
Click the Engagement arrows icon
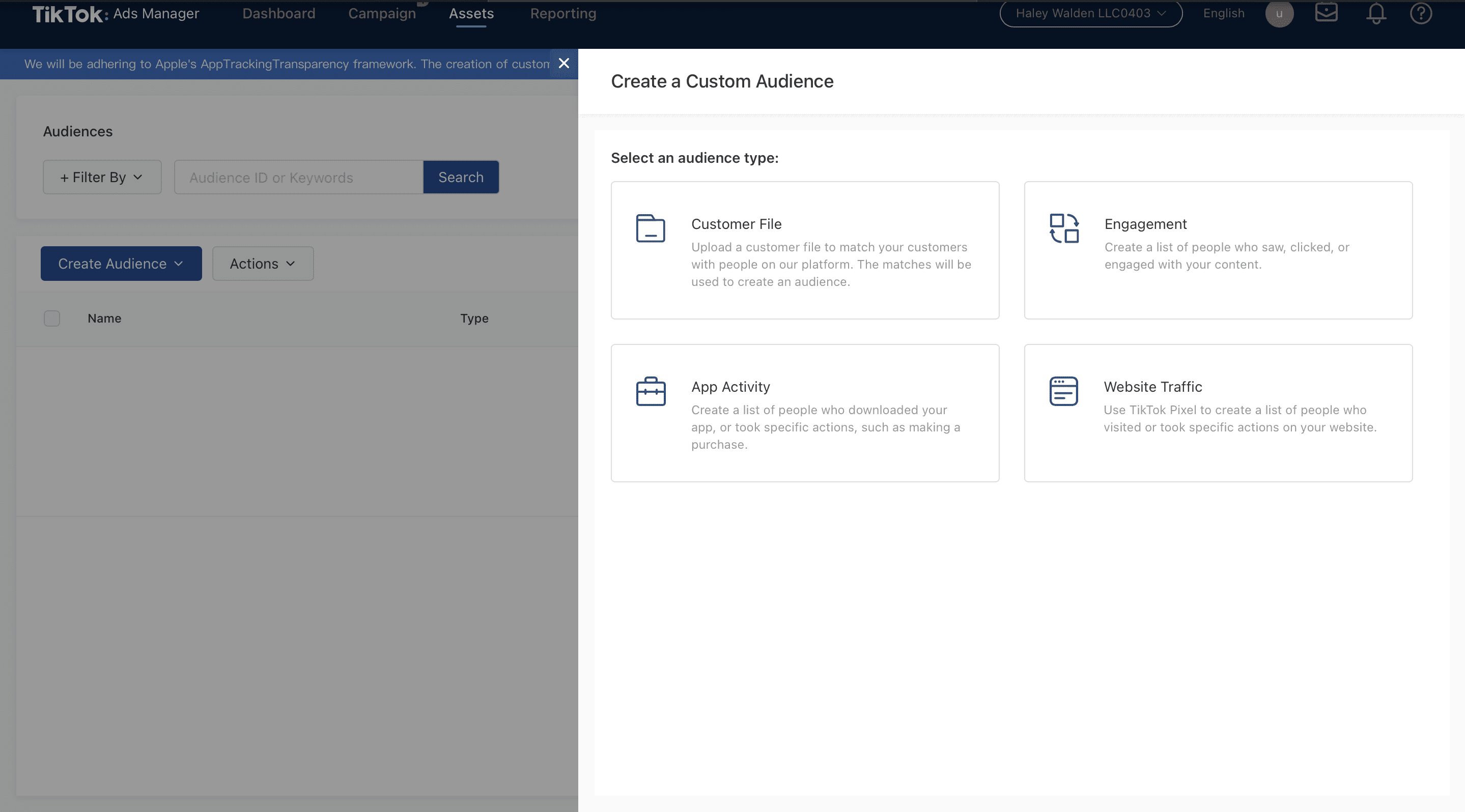1063,228
